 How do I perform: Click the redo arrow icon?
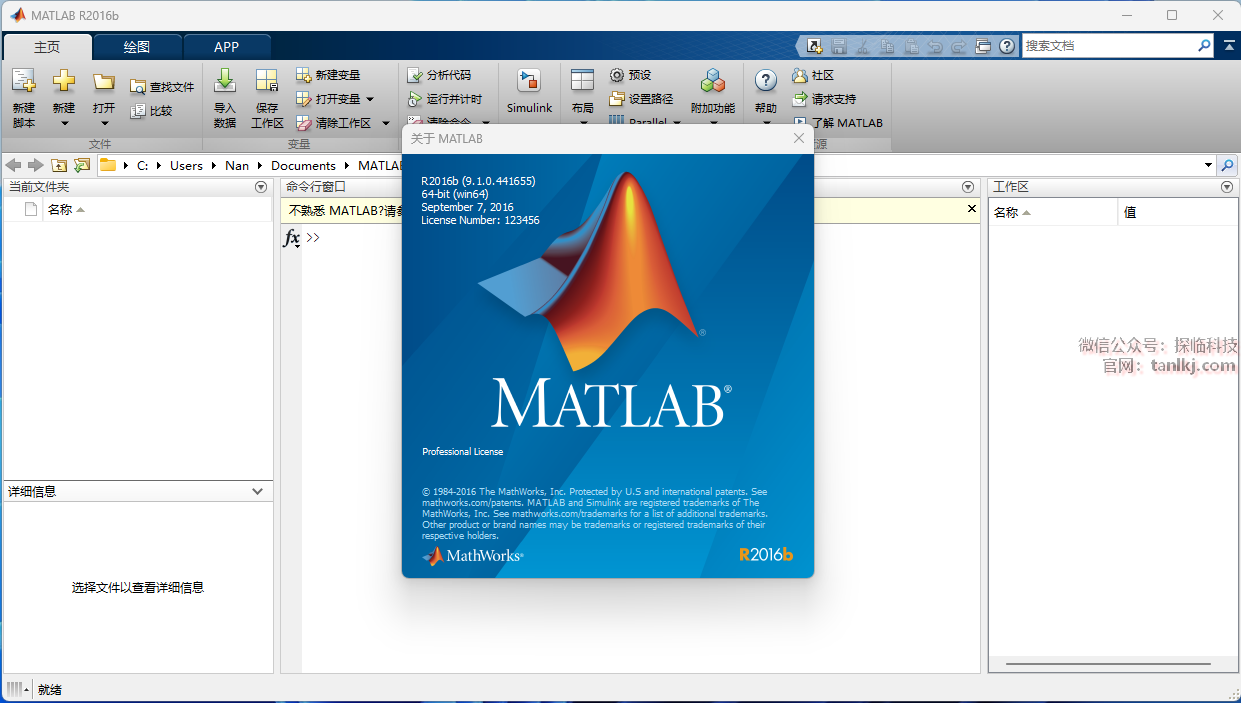point(958,46)
